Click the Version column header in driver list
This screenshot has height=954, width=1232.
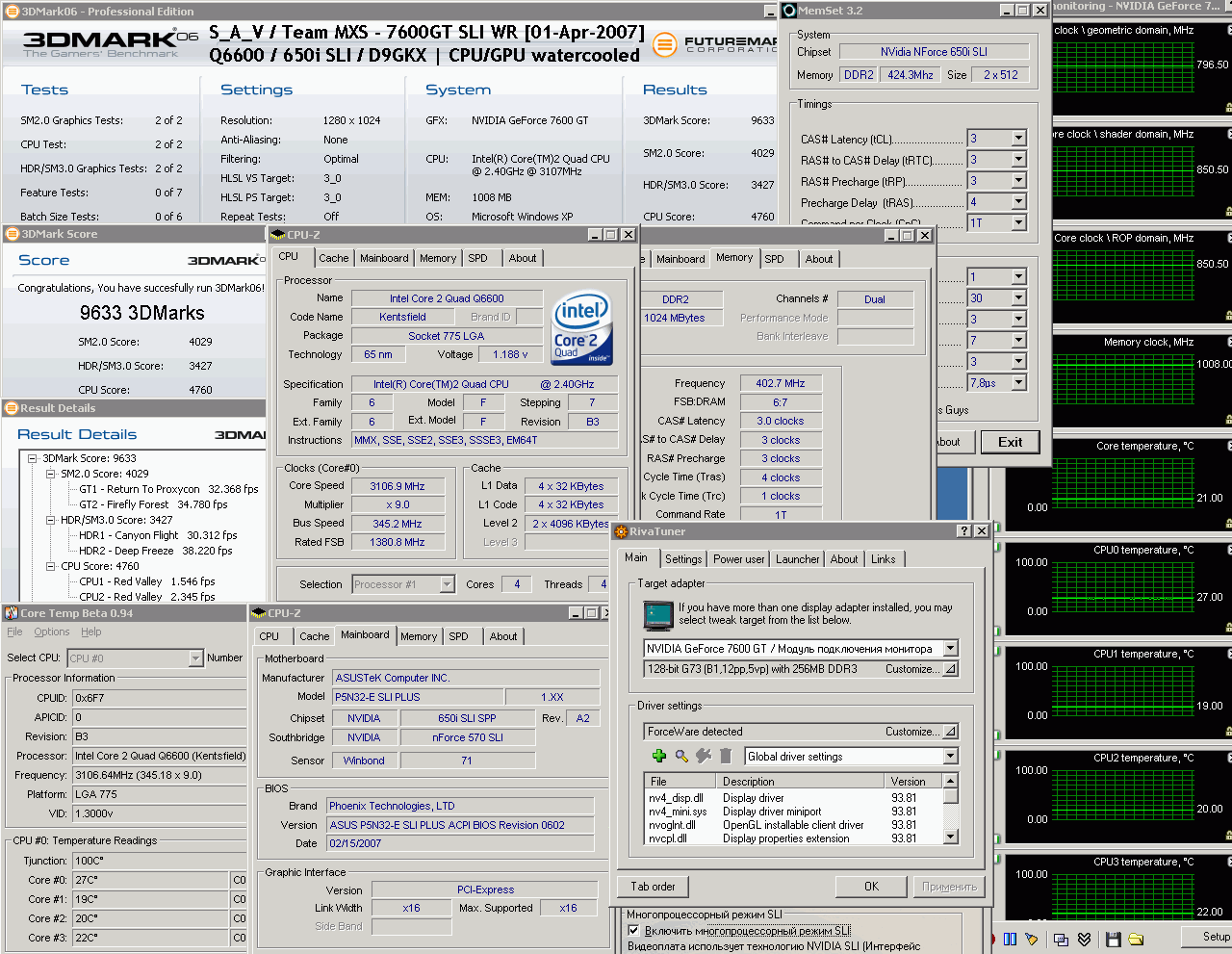coord(914,782)
